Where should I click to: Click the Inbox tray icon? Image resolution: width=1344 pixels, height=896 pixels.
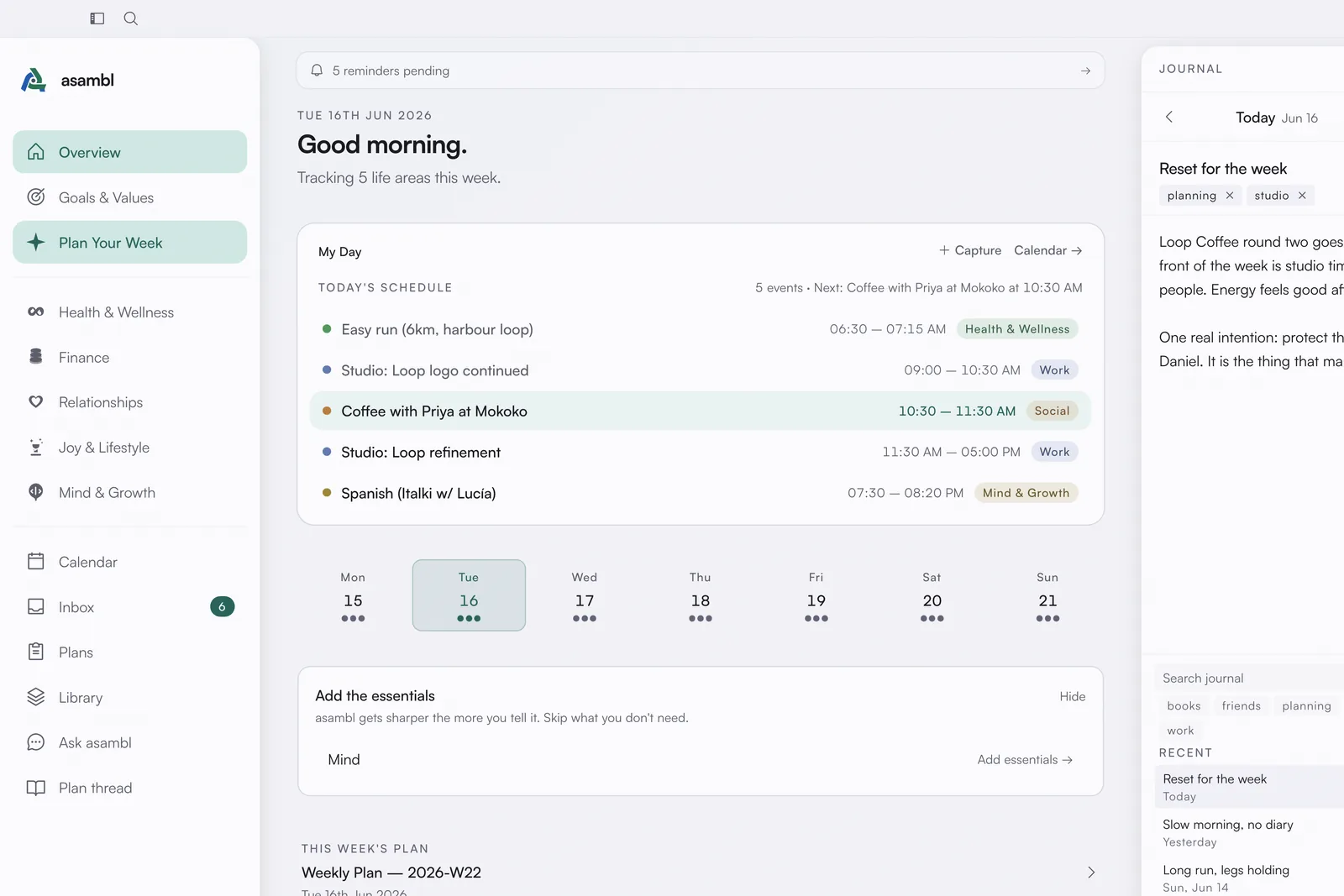coord(36,607)
